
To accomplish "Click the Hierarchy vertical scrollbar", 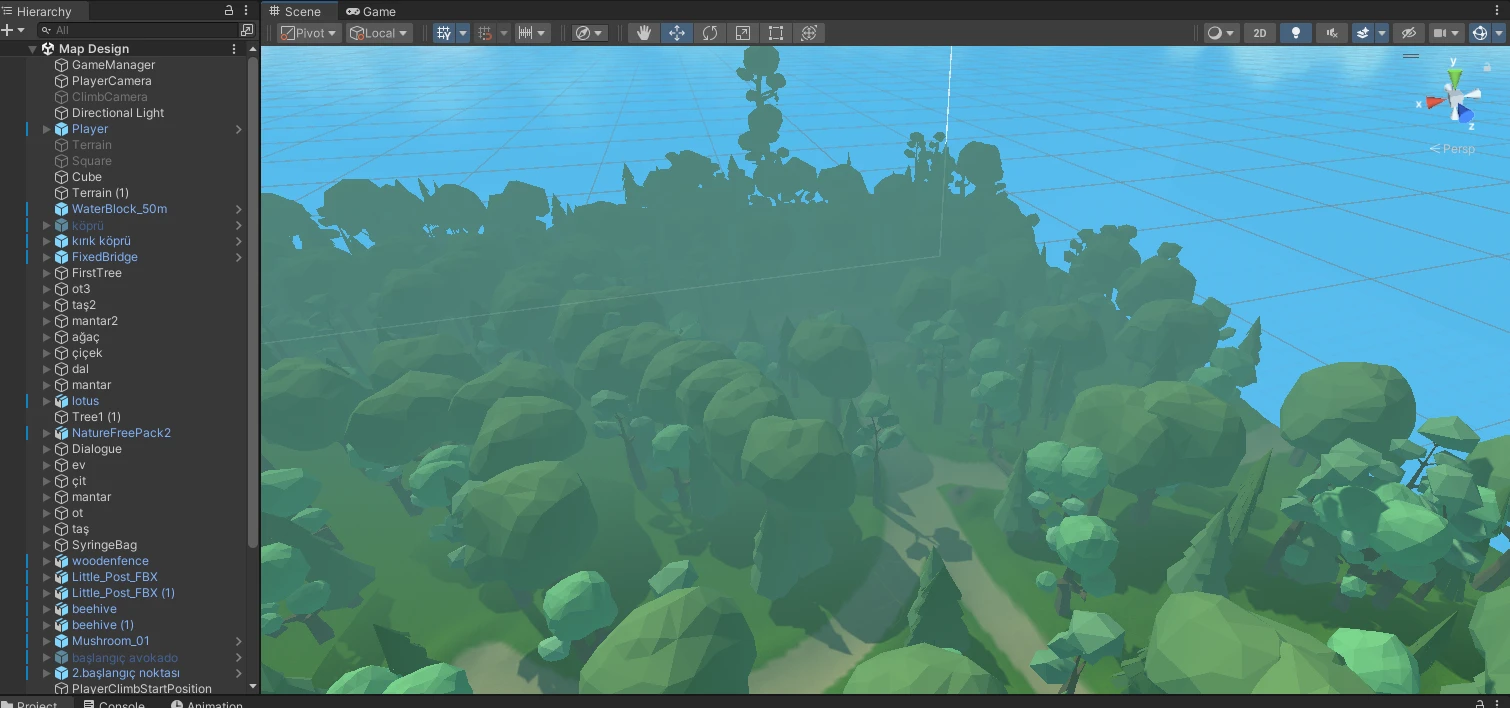I will click(253, 300).
